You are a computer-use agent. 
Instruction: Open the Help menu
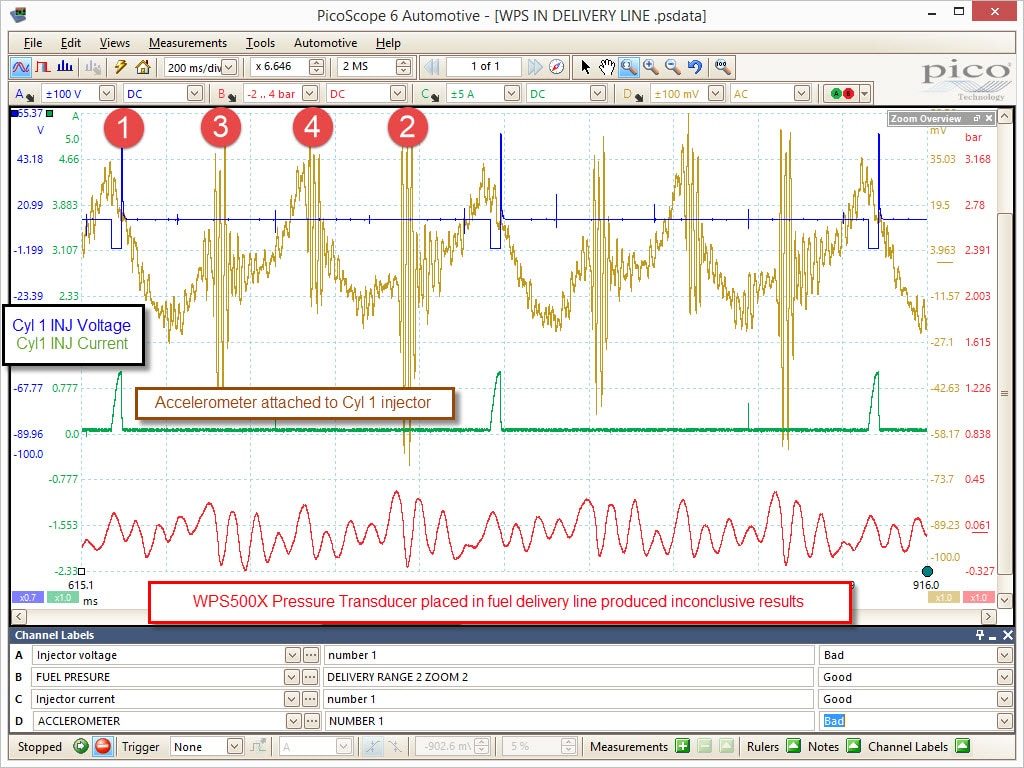pos(388,43)
